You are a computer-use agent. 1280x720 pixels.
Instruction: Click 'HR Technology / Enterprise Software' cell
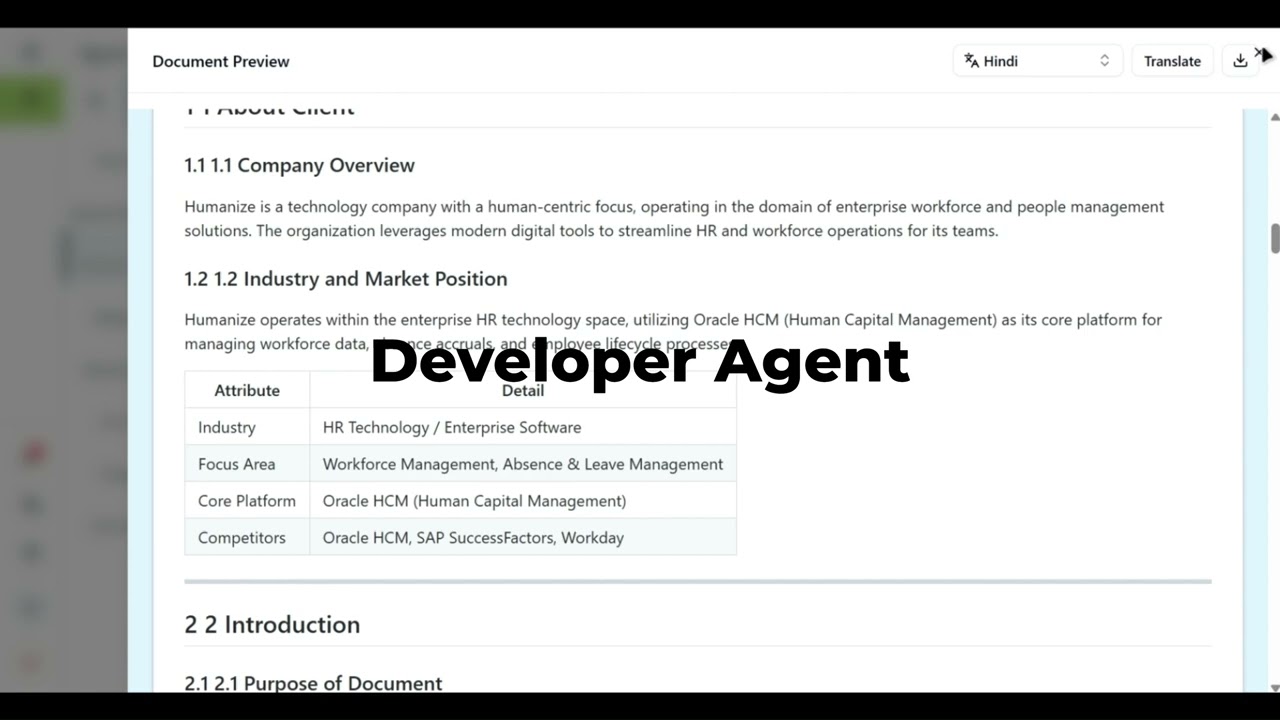click(523, 427)
